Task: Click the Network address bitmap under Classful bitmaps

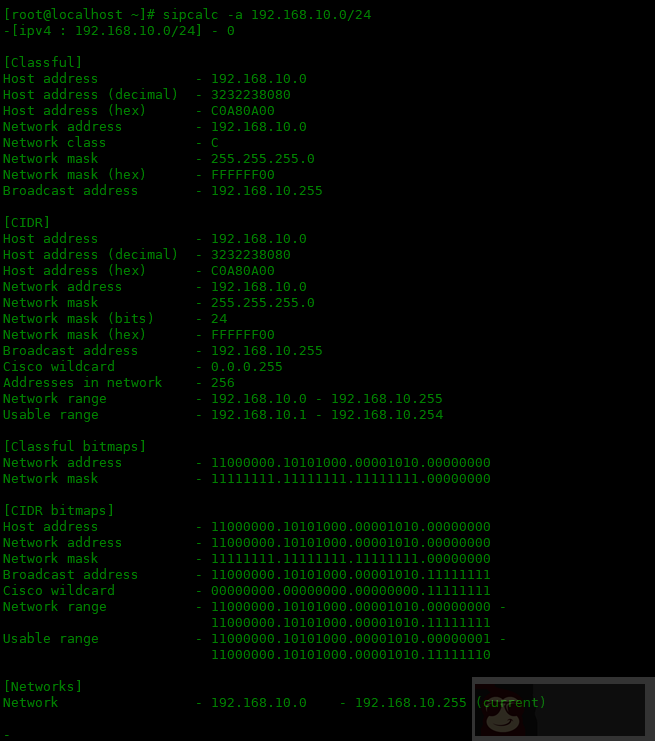Action: [x=351, y=463]
